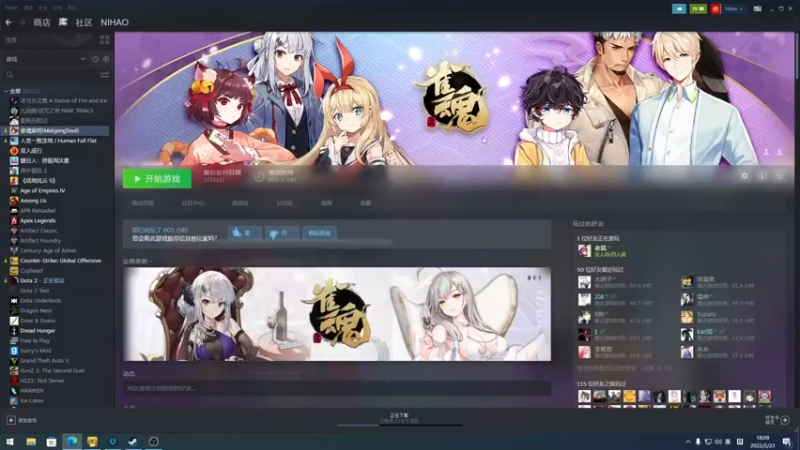Open the 社区 (Community) section
800x450 pixels.
(x=84, y=22)
